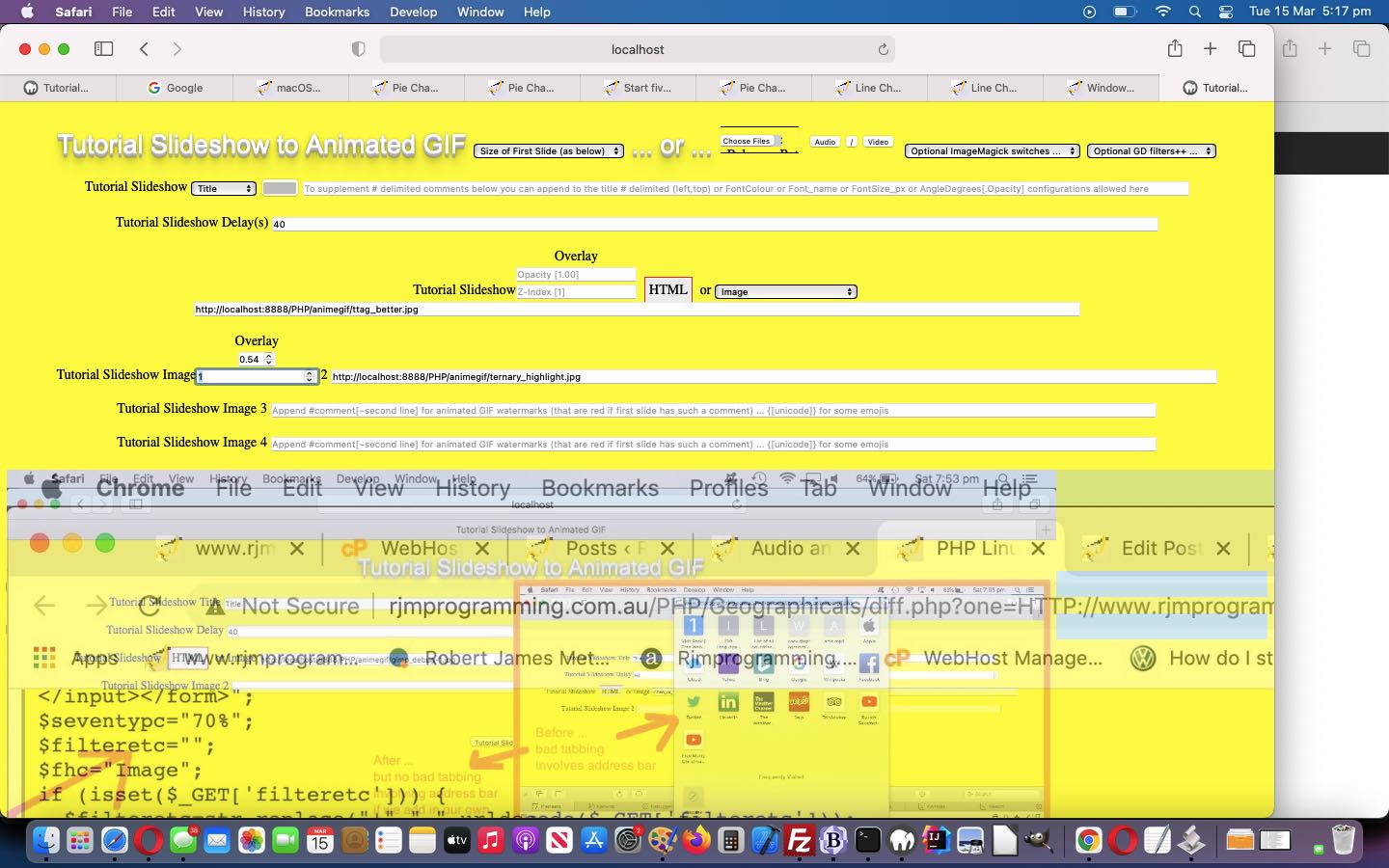Viewport: 1389px width, 868px height.
Task: Open the Share icon in front Safari window
Action: tap(1175, 48)
